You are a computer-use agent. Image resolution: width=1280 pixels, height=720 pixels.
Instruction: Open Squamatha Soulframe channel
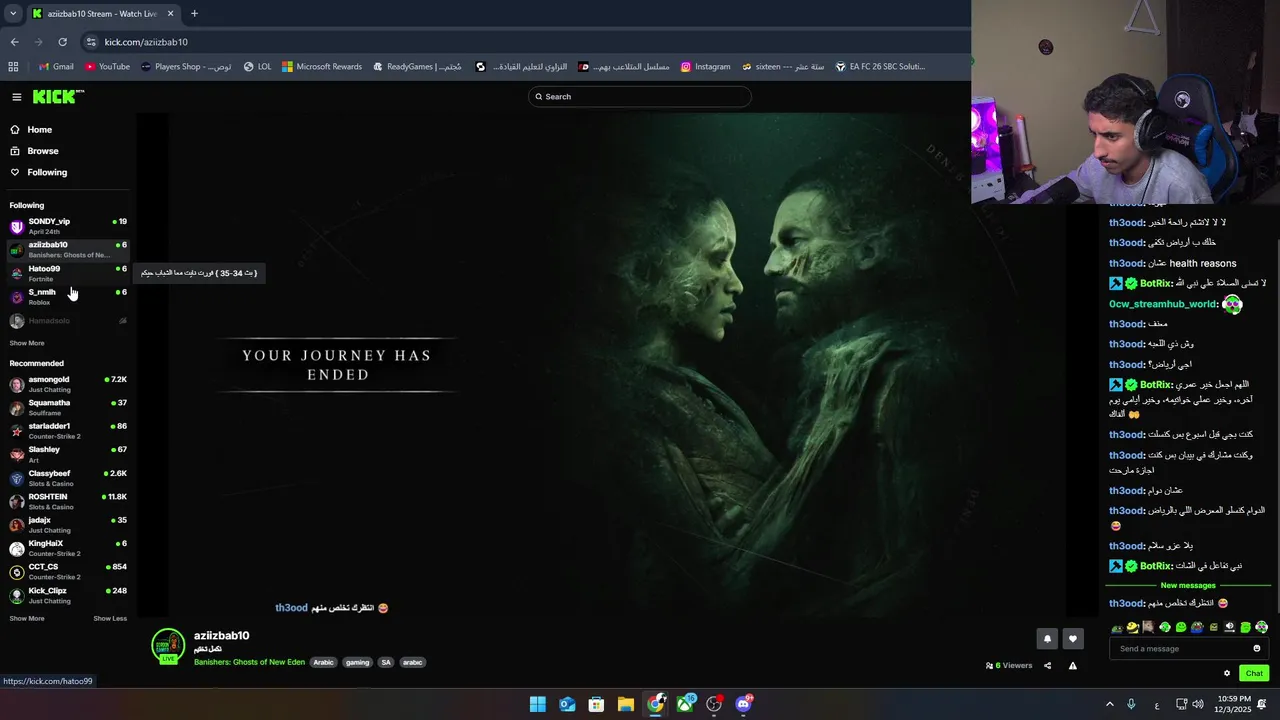click(68, 407)
